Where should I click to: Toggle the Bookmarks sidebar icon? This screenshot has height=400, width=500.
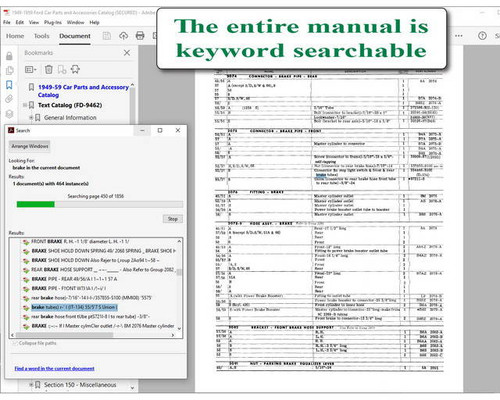(9, 85)
